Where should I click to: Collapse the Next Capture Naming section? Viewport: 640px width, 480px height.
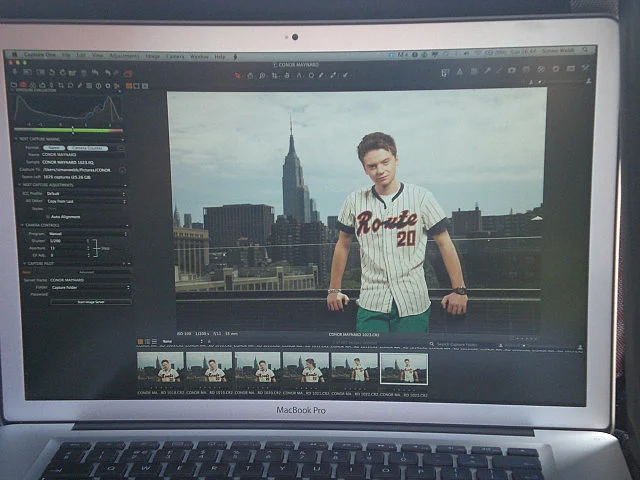point(17,139)
